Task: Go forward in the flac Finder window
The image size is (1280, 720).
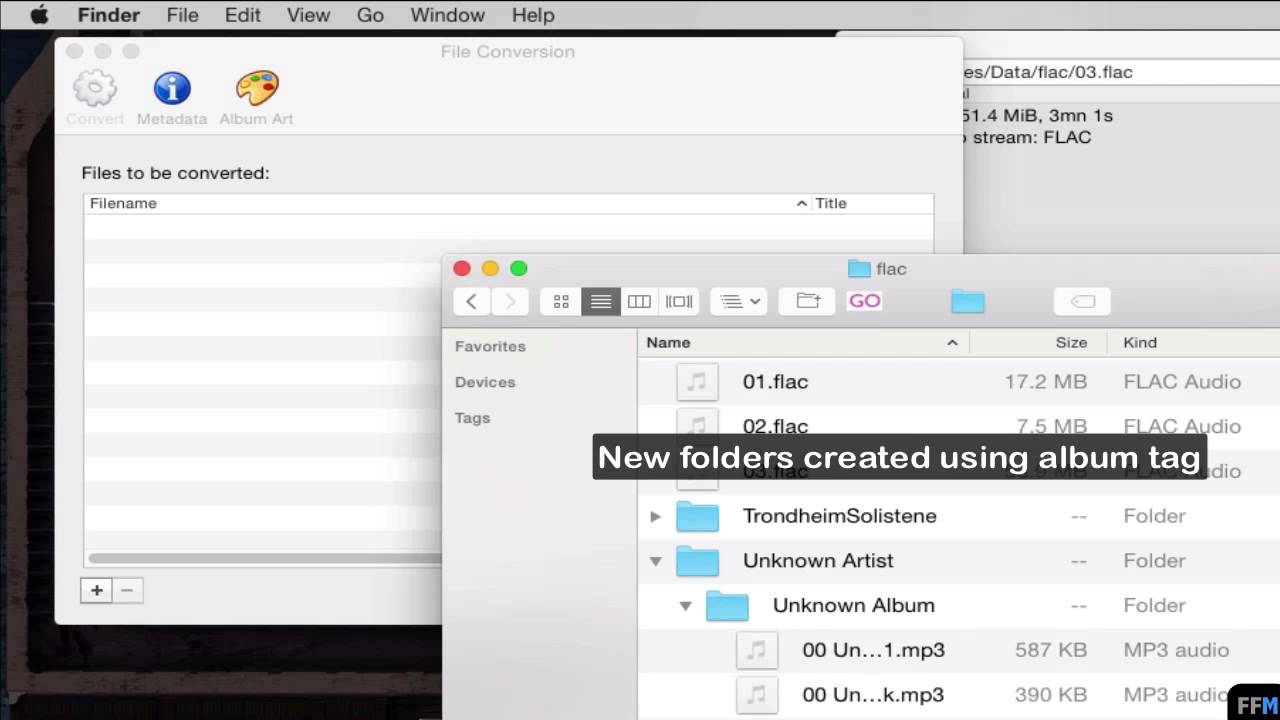Action: [509, 301]
